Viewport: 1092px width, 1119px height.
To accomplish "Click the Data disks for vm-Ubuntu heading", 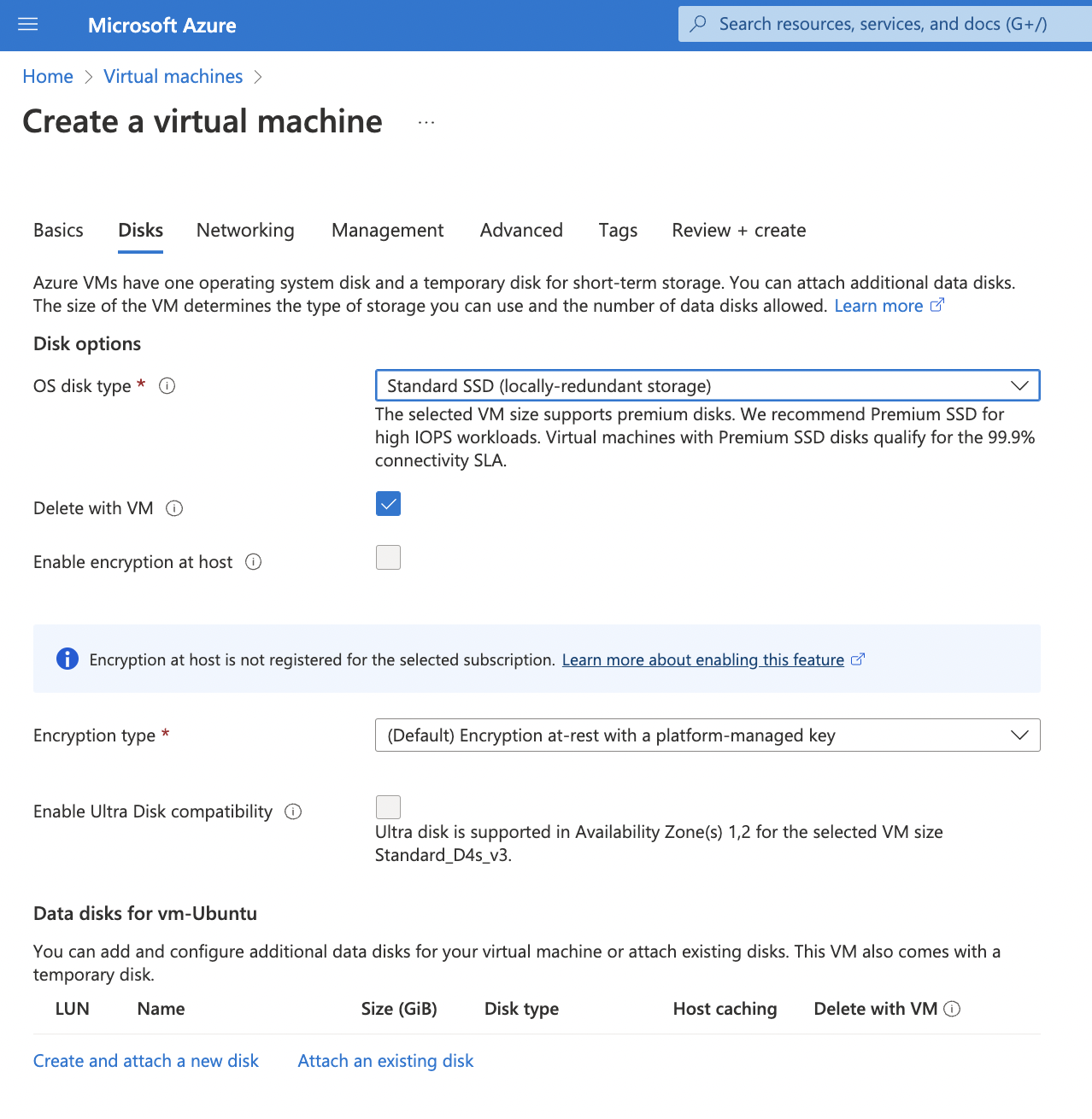I will pyautogui.click(x=145, y=913).
